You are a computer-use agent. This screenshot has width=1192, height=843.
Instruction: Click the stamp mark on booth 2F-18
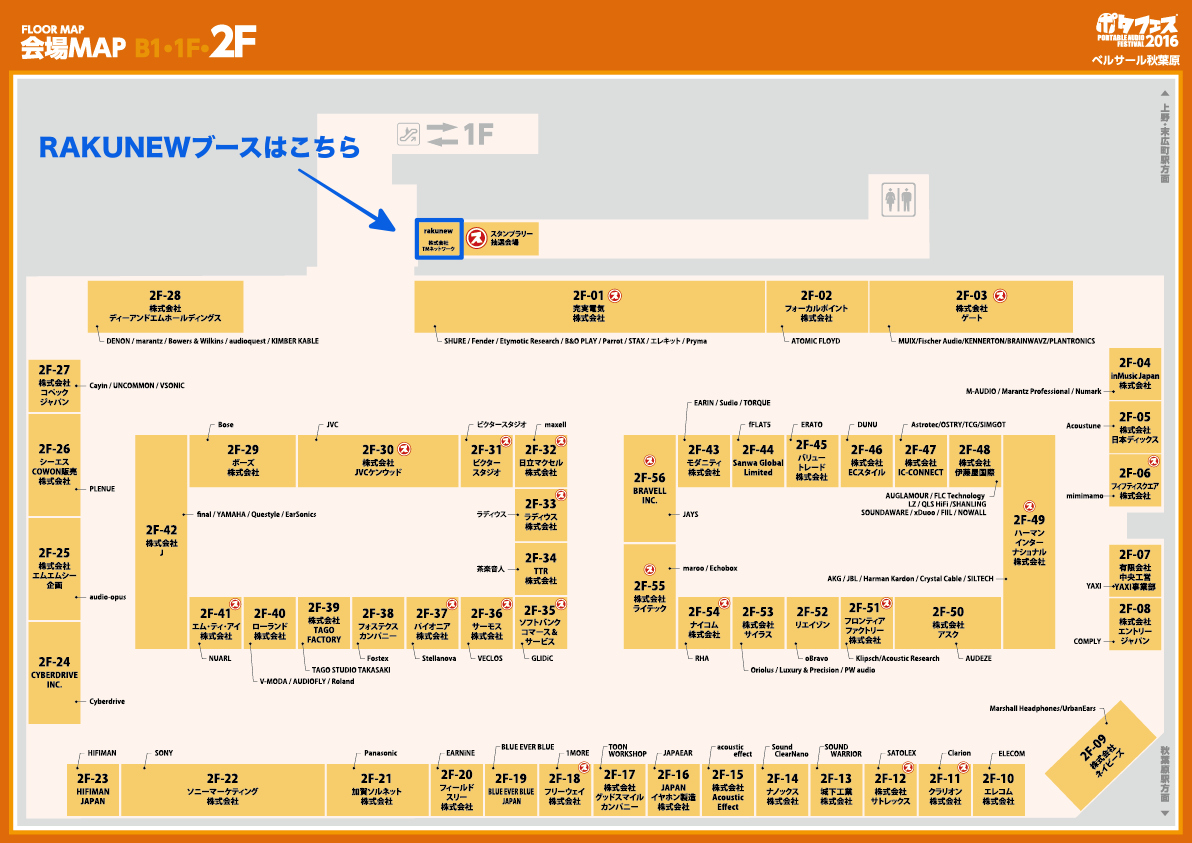[584, 768]
